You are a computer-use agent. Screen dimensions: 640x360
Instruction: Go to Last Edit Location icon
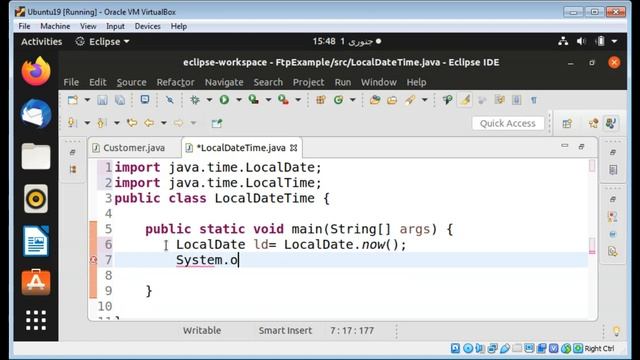[131, 122]
